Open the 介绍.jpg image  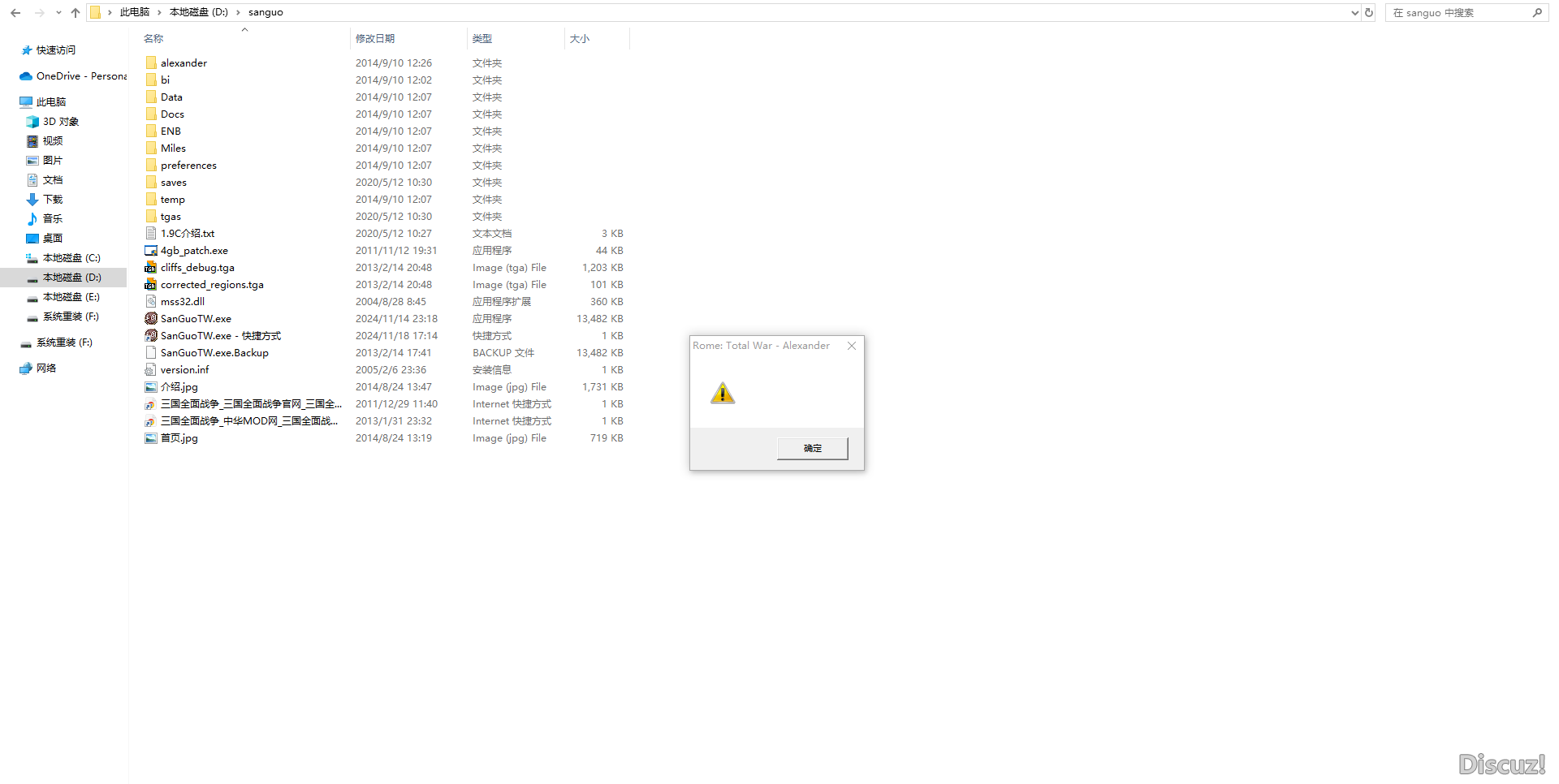pos(180,386)
